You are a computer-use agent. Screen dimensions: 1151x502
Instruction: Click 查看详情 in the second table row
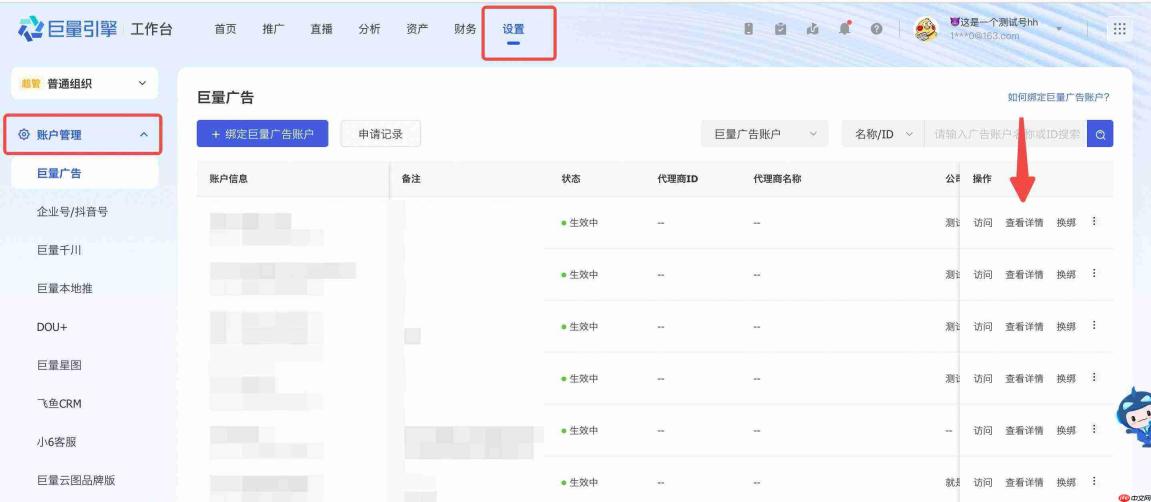click(x=1024, y=274)
